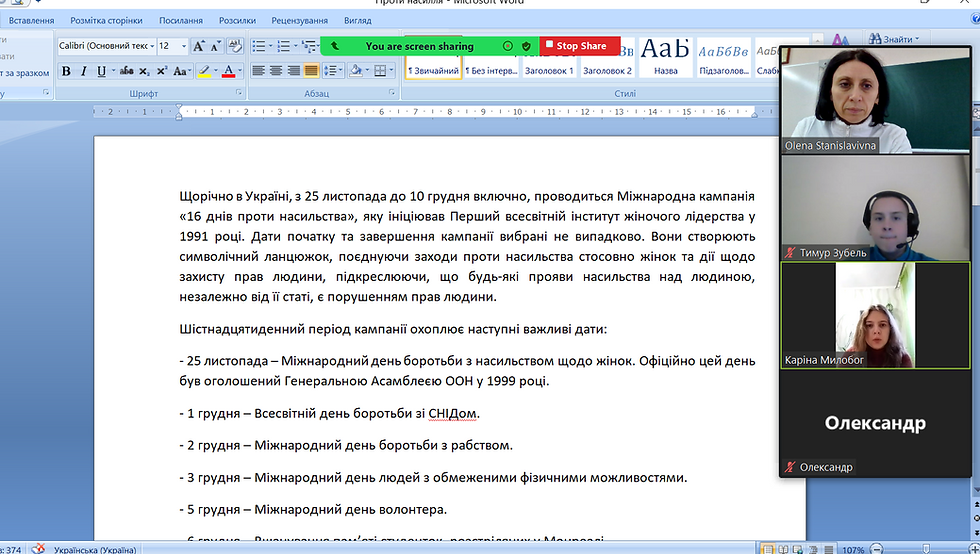Apply Назва title style
This screenshot has width=980, height=554.
point(665,57)
